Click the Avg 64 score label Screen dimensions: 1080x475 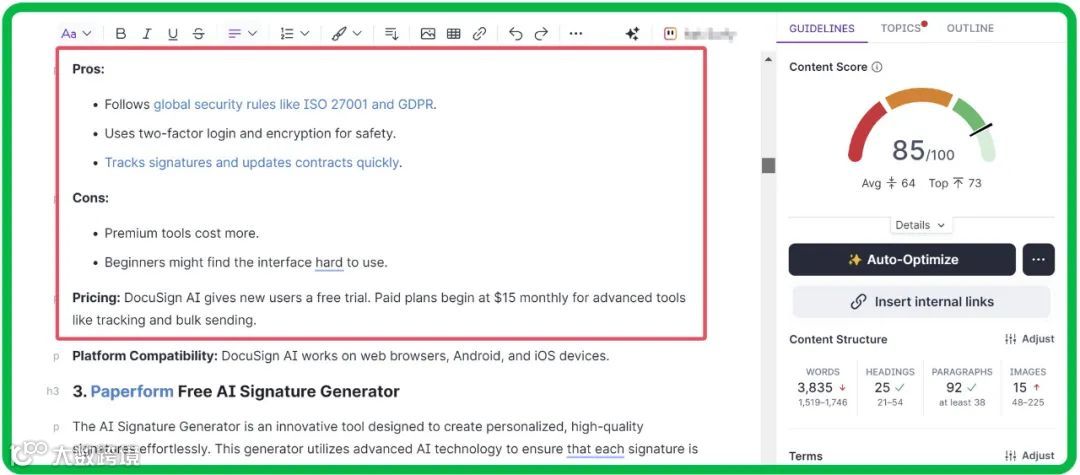[x=889, y=183]
